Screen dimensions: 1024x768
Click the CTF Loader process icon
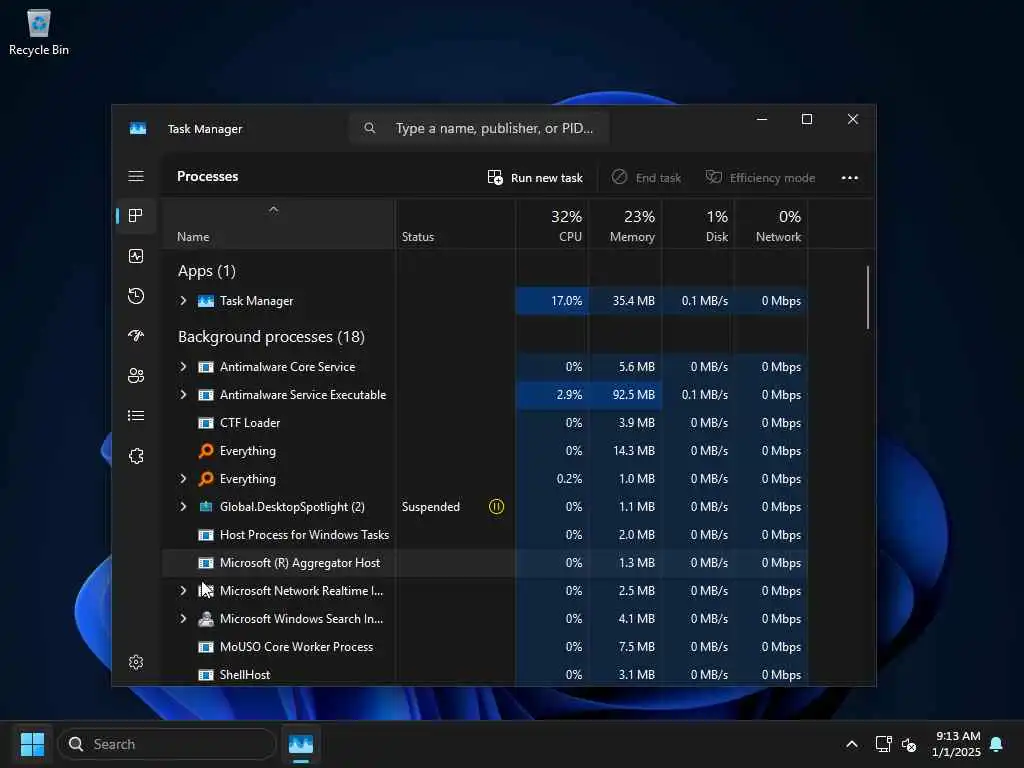[206, 423]
